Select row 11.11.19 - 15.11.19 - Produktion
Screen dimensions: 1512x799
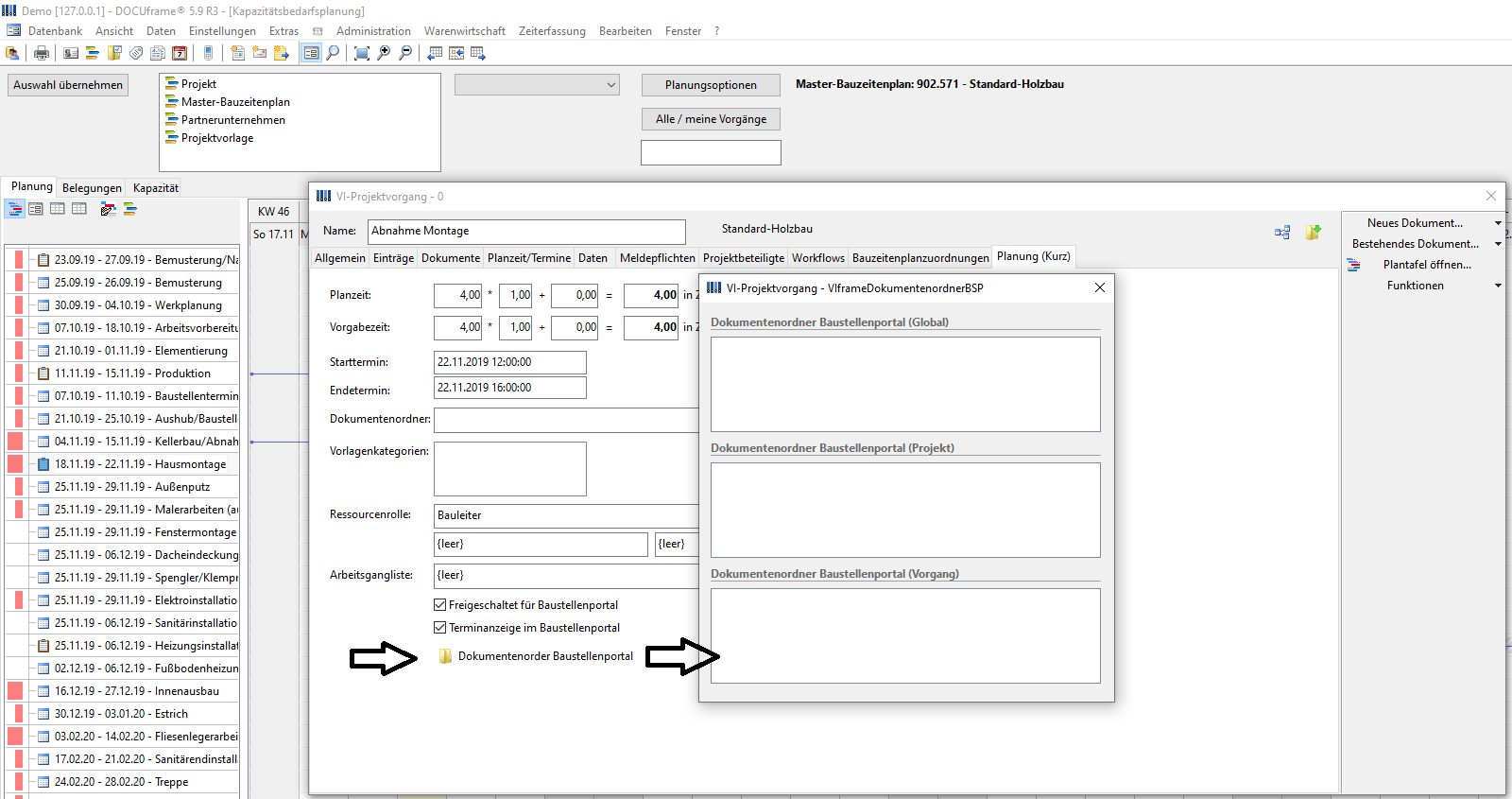click(x=123, y=373)
